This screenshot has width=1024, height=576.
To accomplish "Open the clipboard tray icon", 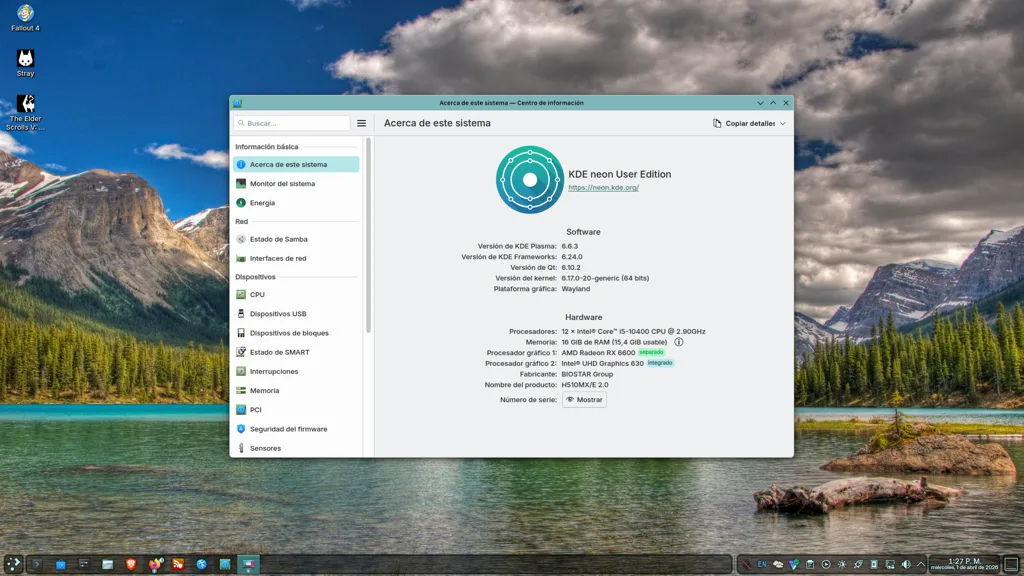I will click(x=810, y=564).
